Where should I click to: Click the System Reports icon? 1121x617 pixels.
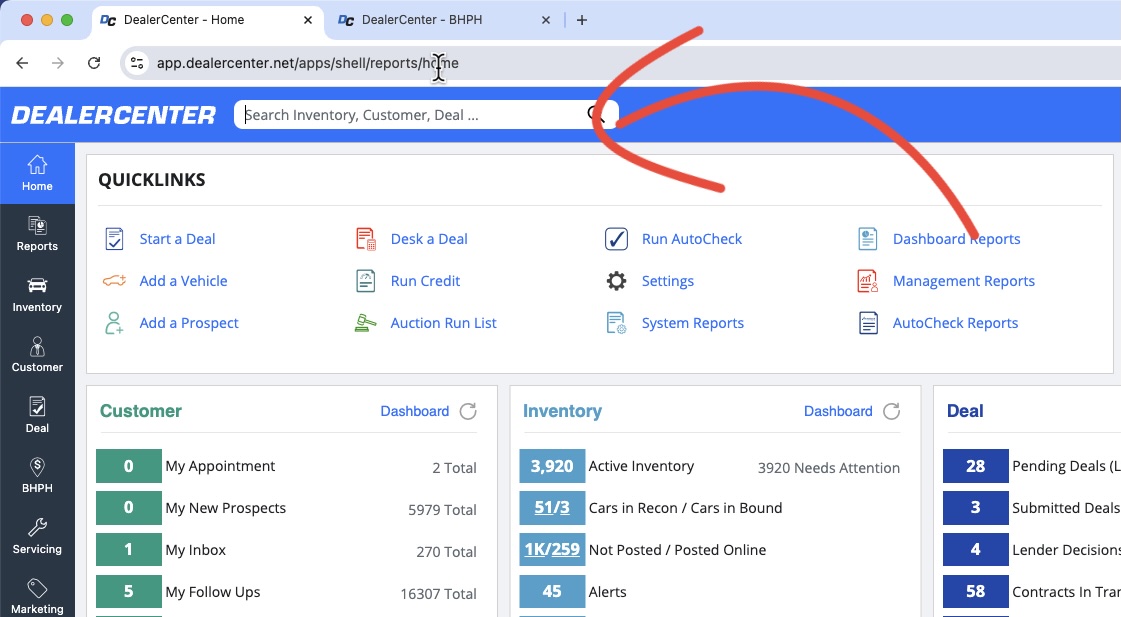(616, 323)
